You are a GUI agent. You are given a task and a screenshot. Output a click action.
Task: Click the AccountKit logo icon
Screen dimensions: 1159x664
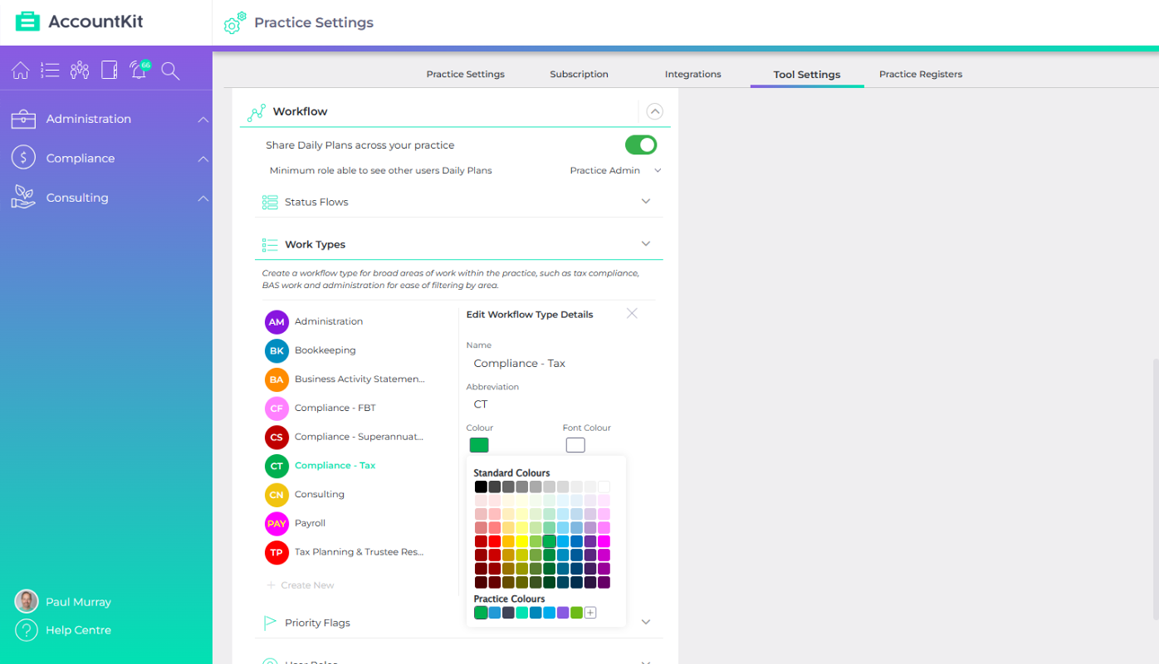tap(27, 21)
